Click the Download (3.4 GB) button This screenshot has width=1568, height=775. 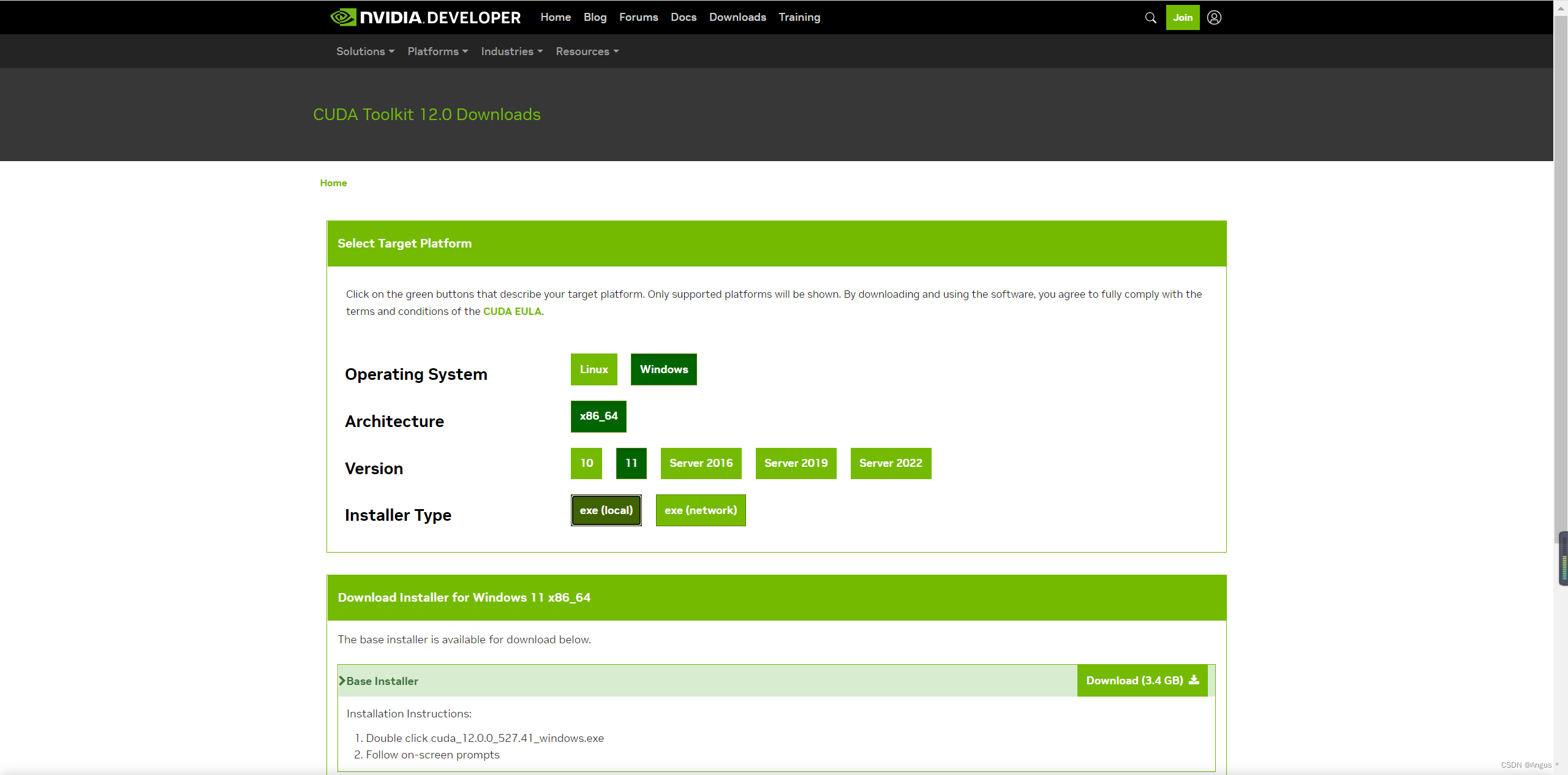click(x=1142, y=681)
